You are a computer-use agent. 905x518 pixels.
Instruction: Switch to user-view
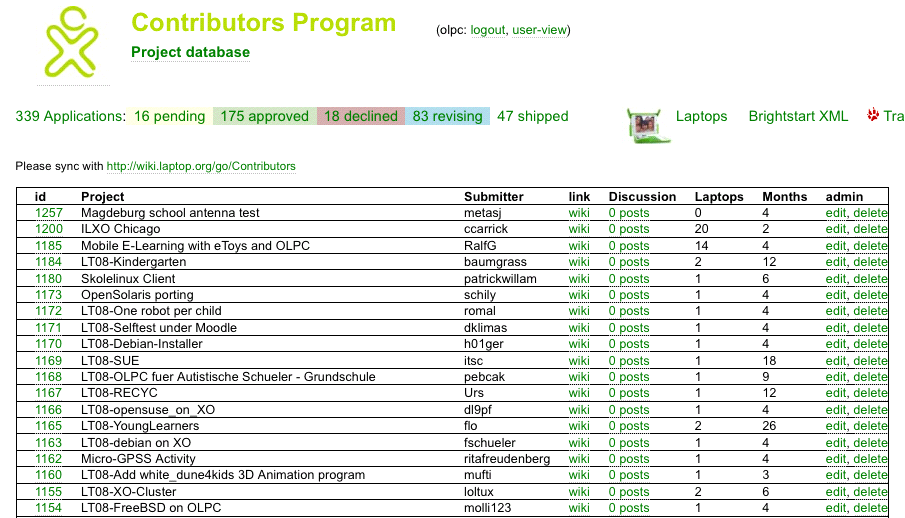(x=539, y=30)
